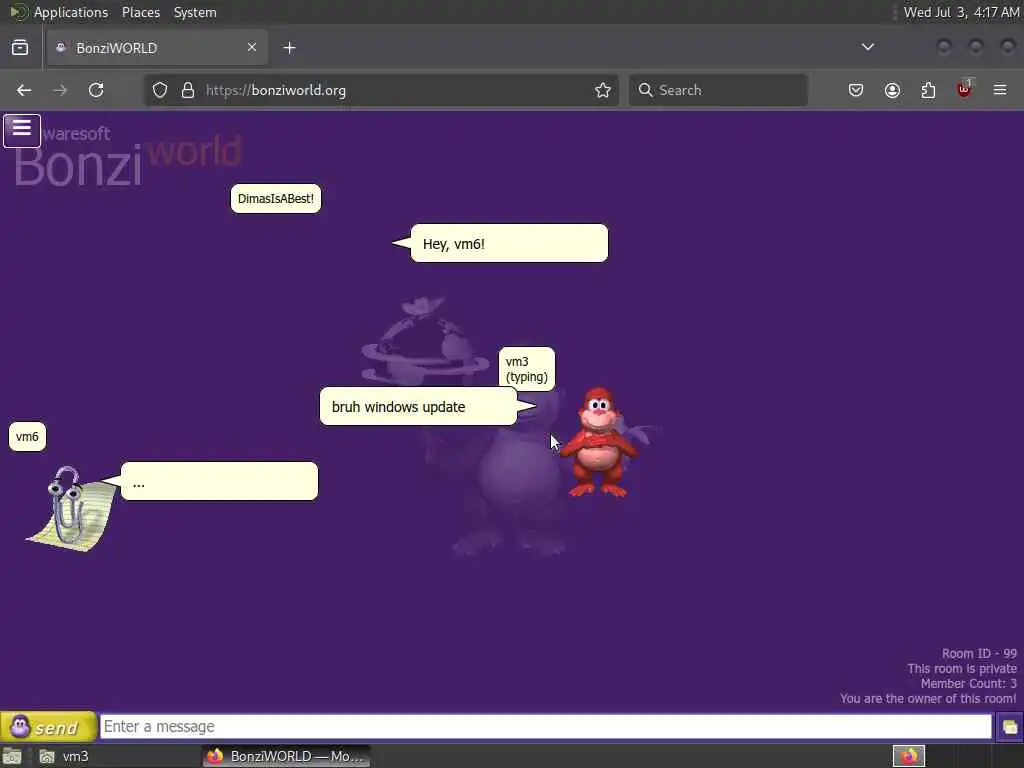This screenshot has height=768, width=1024.
Task: Click the vm3 (typing) name tag
Action: click(526, 369)
